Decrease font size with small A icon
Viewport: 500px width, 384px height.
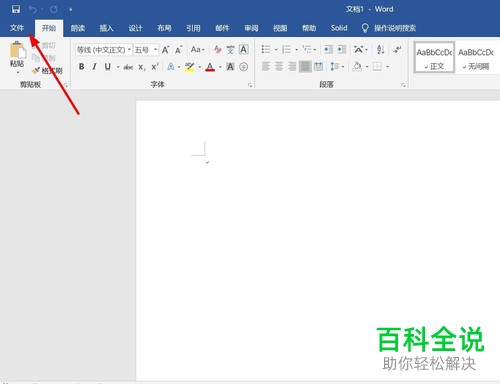(179, 50)
